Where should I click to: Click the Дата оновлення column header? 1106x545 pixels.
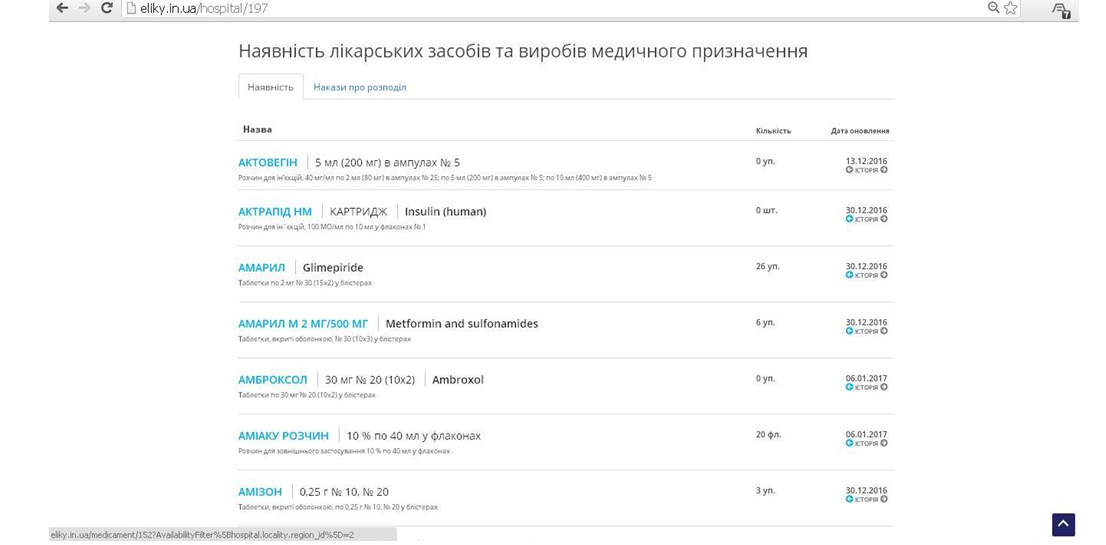click(x=859, y=131)
